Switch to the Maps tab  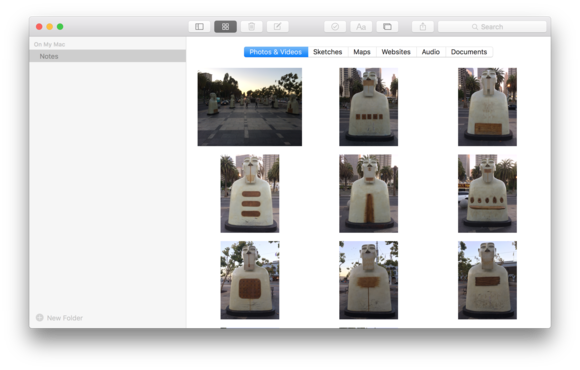(362, 52)
